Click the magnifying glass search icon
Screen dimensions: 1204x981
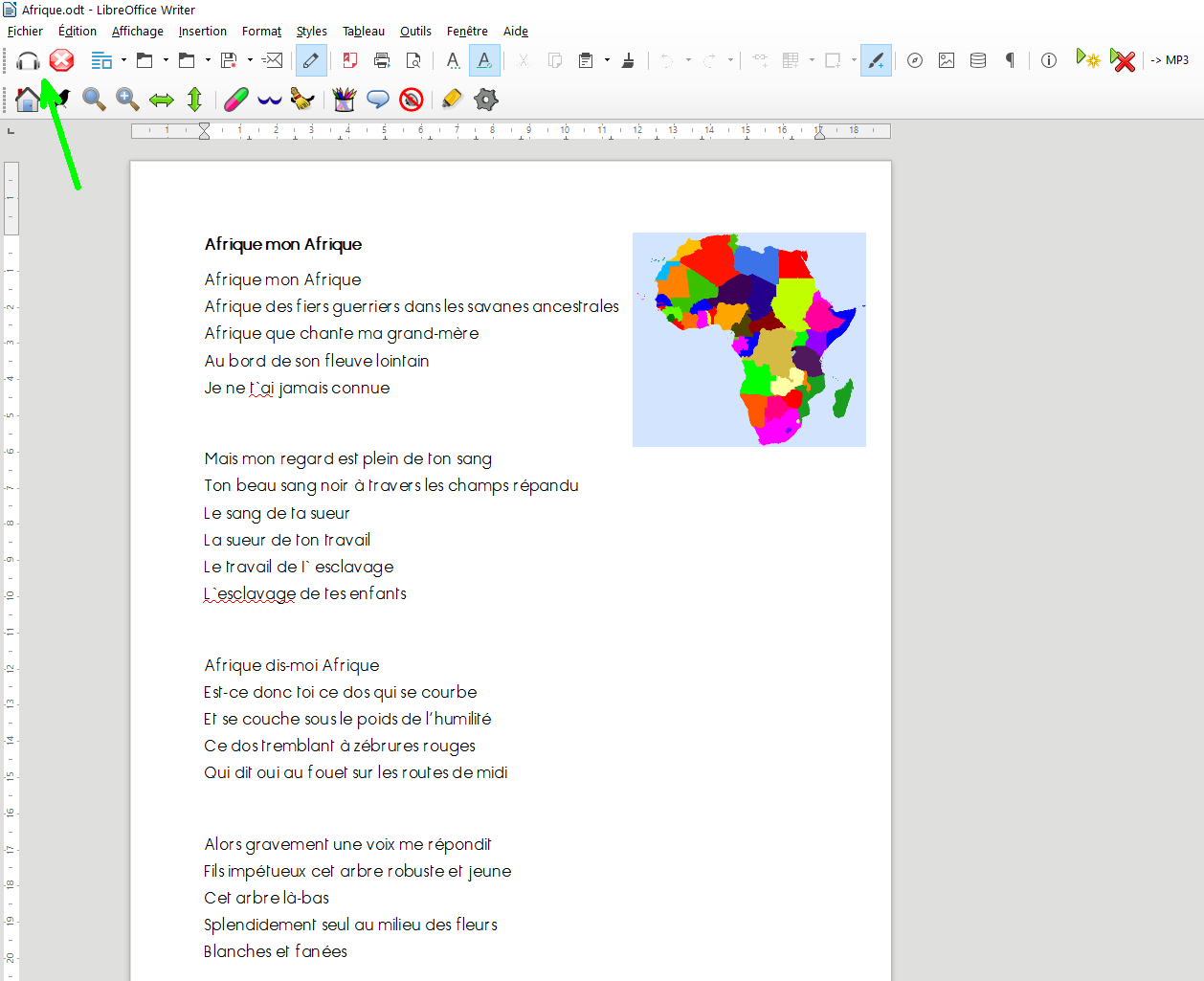(x=94, y=99)
